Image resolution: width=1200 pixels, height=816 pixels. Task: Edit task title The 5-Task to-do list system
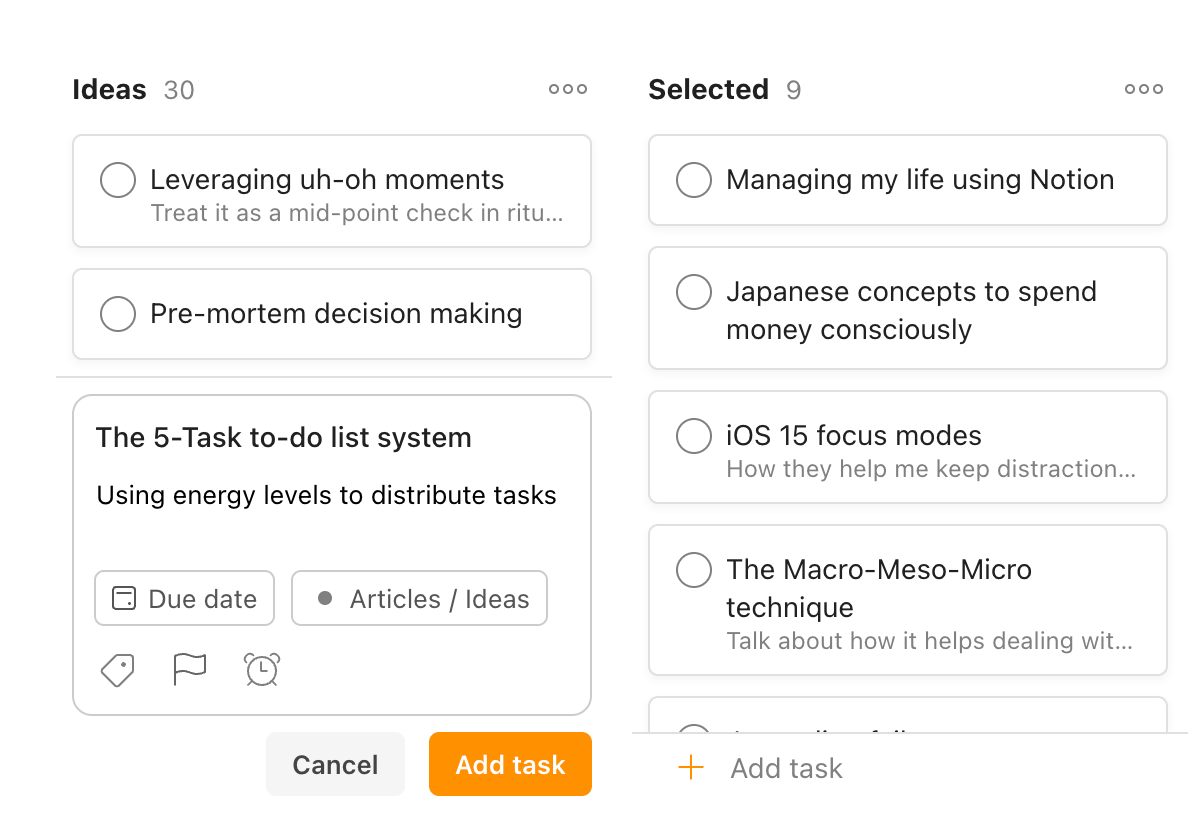click(x=284, y=438)
